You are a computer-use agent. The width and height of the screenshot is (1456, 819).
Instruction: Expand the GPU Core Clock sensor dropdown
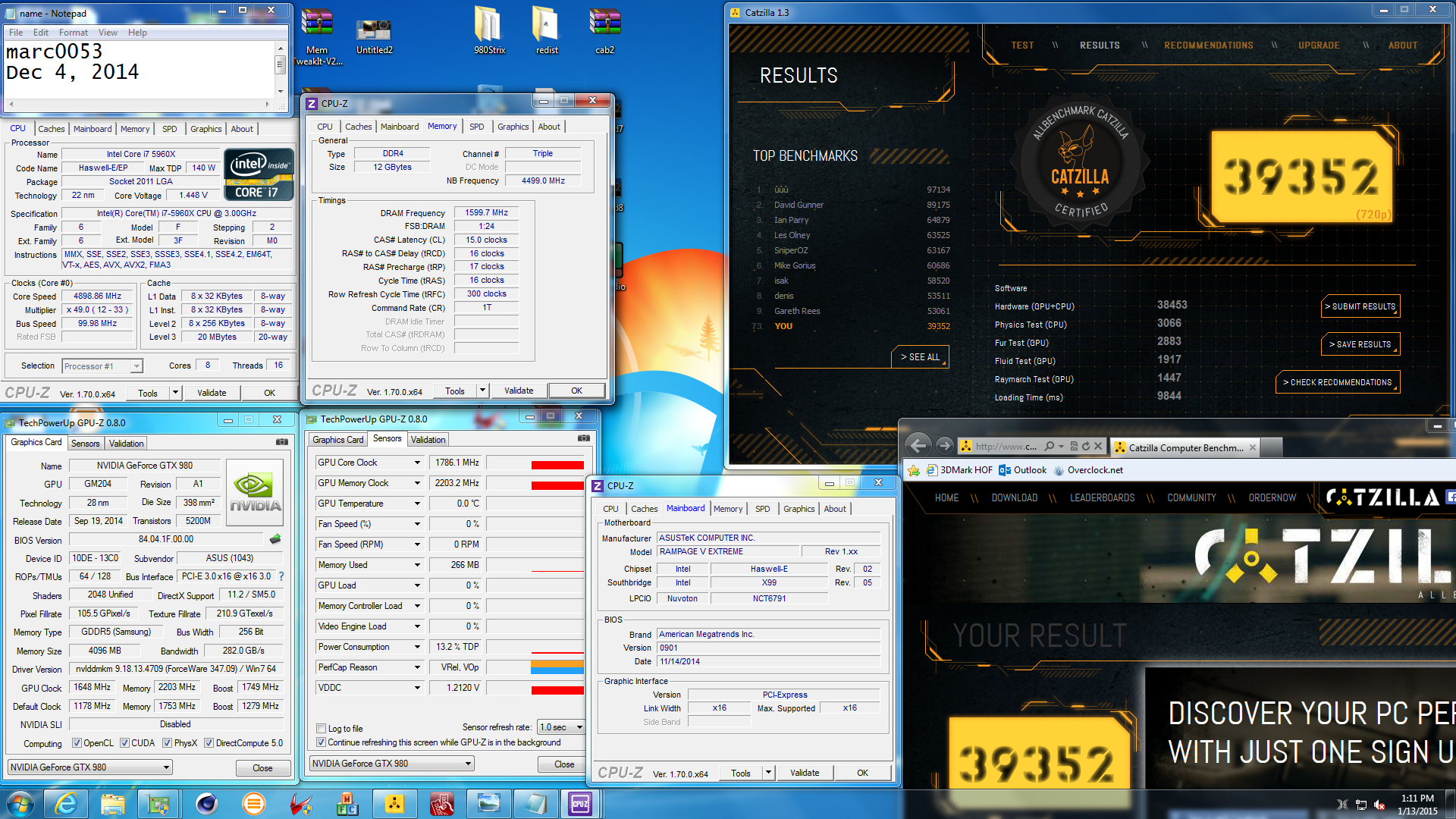coord(416,463)
